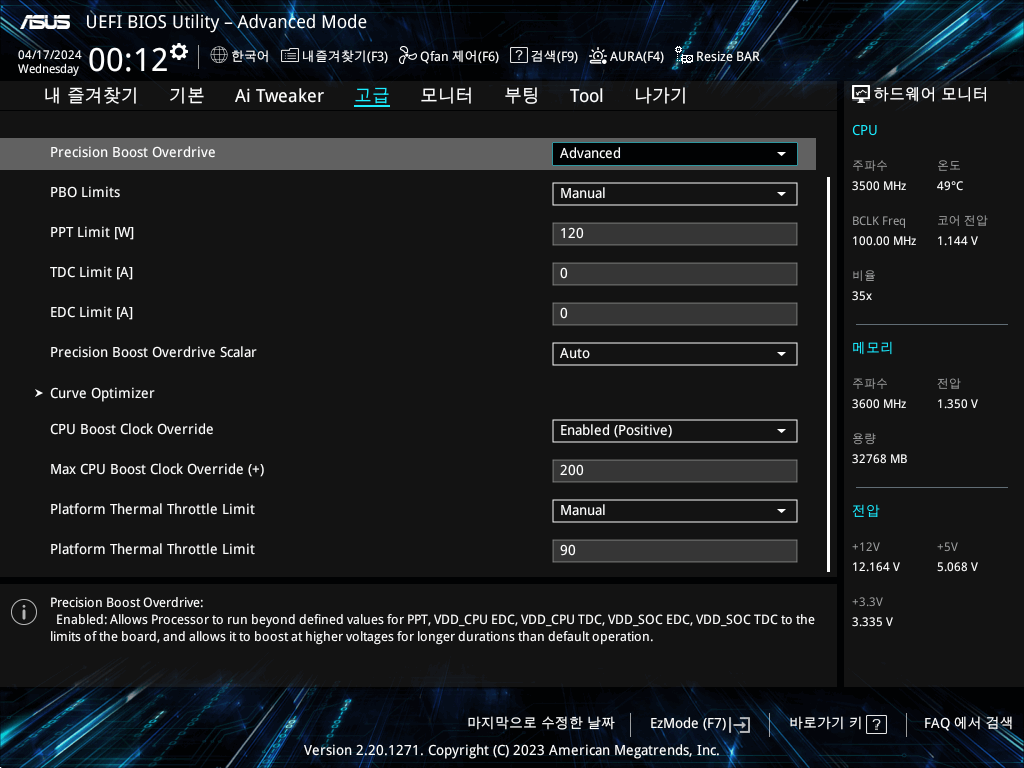Click the EzMode exit arrow icon
This screenshot has height=768, width=1024.
(741, 724)
